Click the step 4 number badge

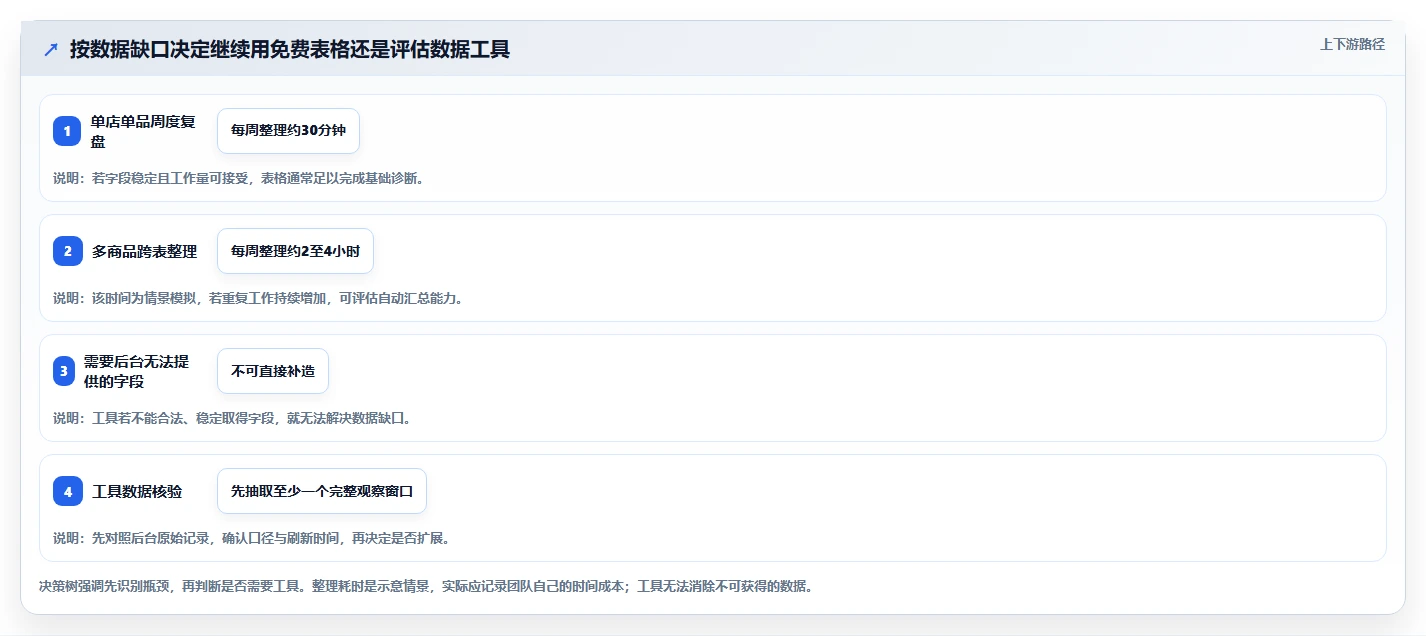[68, 491]
